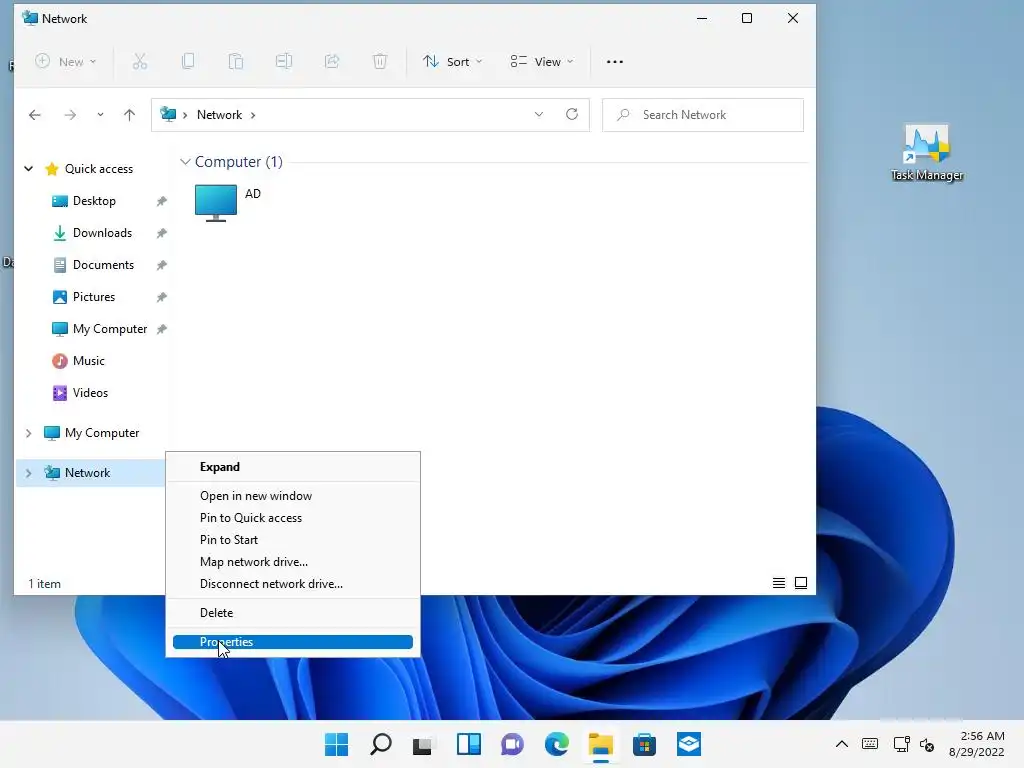1024x768 pixels.
Task: Open Desktop in Quick access
Action: (x=94, y=200)
